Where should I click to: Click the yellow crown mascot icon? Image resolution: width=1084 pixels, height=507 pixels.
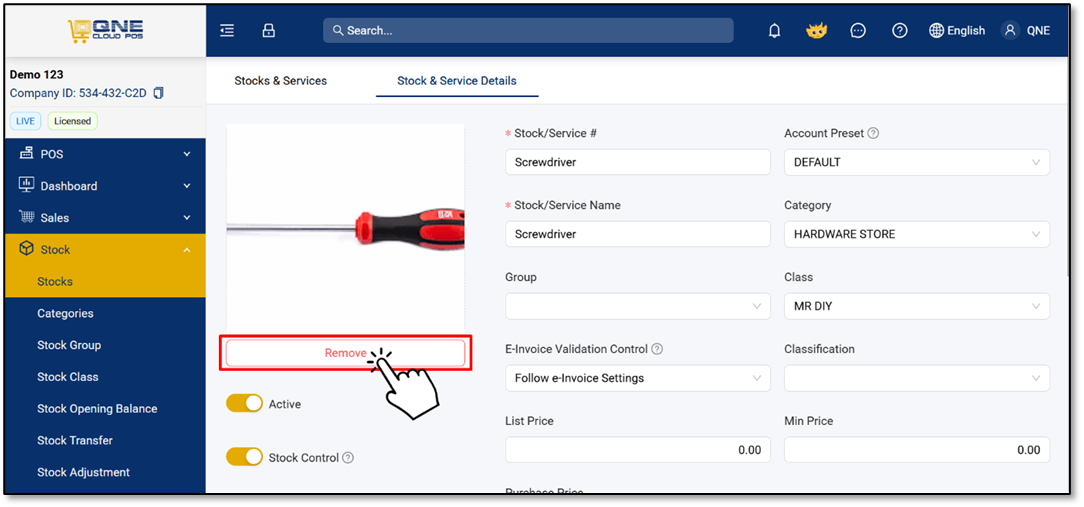tap(816, 30)
